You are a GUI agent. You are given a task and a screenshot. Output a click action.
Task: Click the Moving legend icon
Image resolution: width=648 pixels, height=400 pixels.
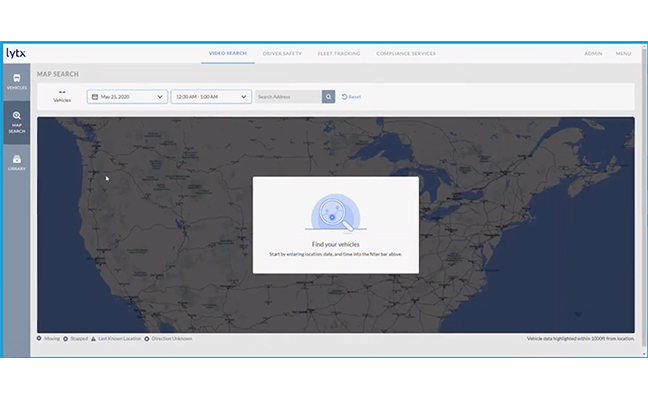(39, 338)
